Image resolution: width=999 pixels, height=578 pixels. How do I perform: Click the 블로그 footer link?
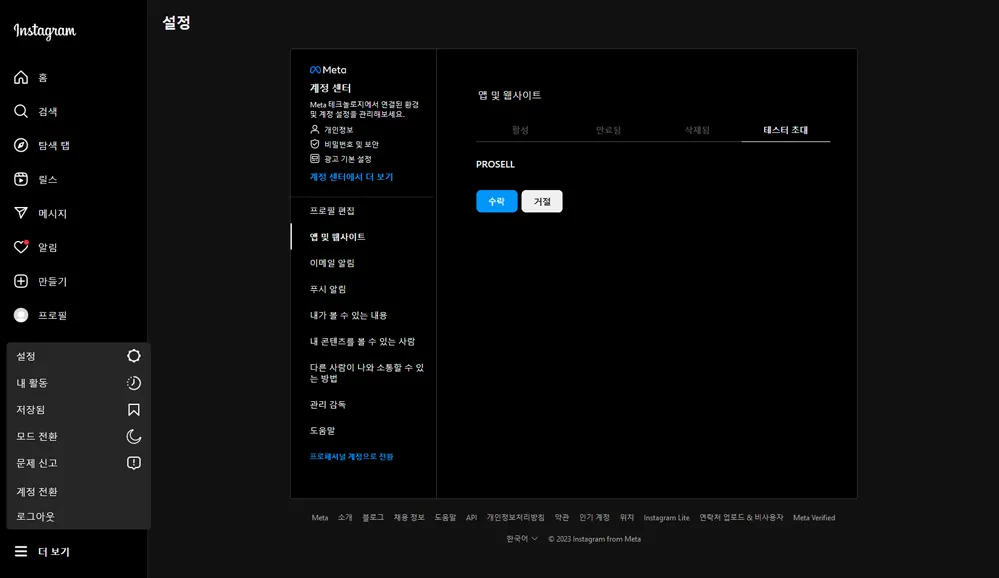(373, 517)
